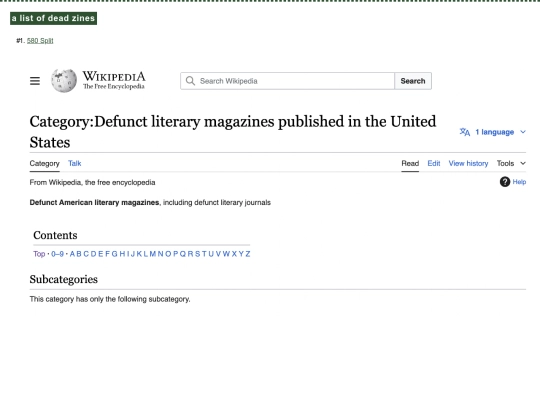Jump to letter C in contents
Screen dimensions: 540x405
(86, 254)
